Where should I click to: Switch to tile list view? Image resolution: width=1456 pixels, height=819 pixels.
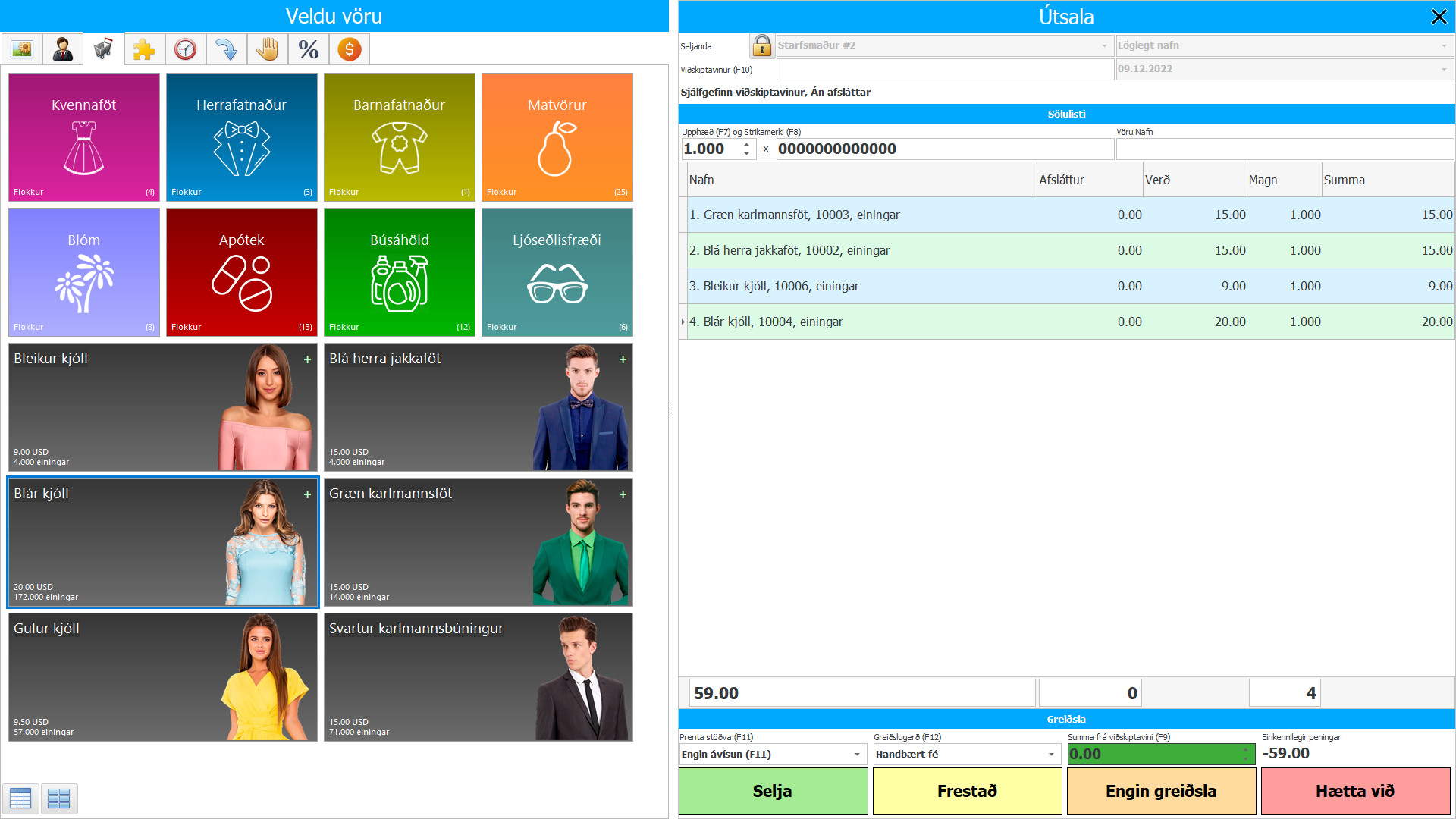point(59,799)
